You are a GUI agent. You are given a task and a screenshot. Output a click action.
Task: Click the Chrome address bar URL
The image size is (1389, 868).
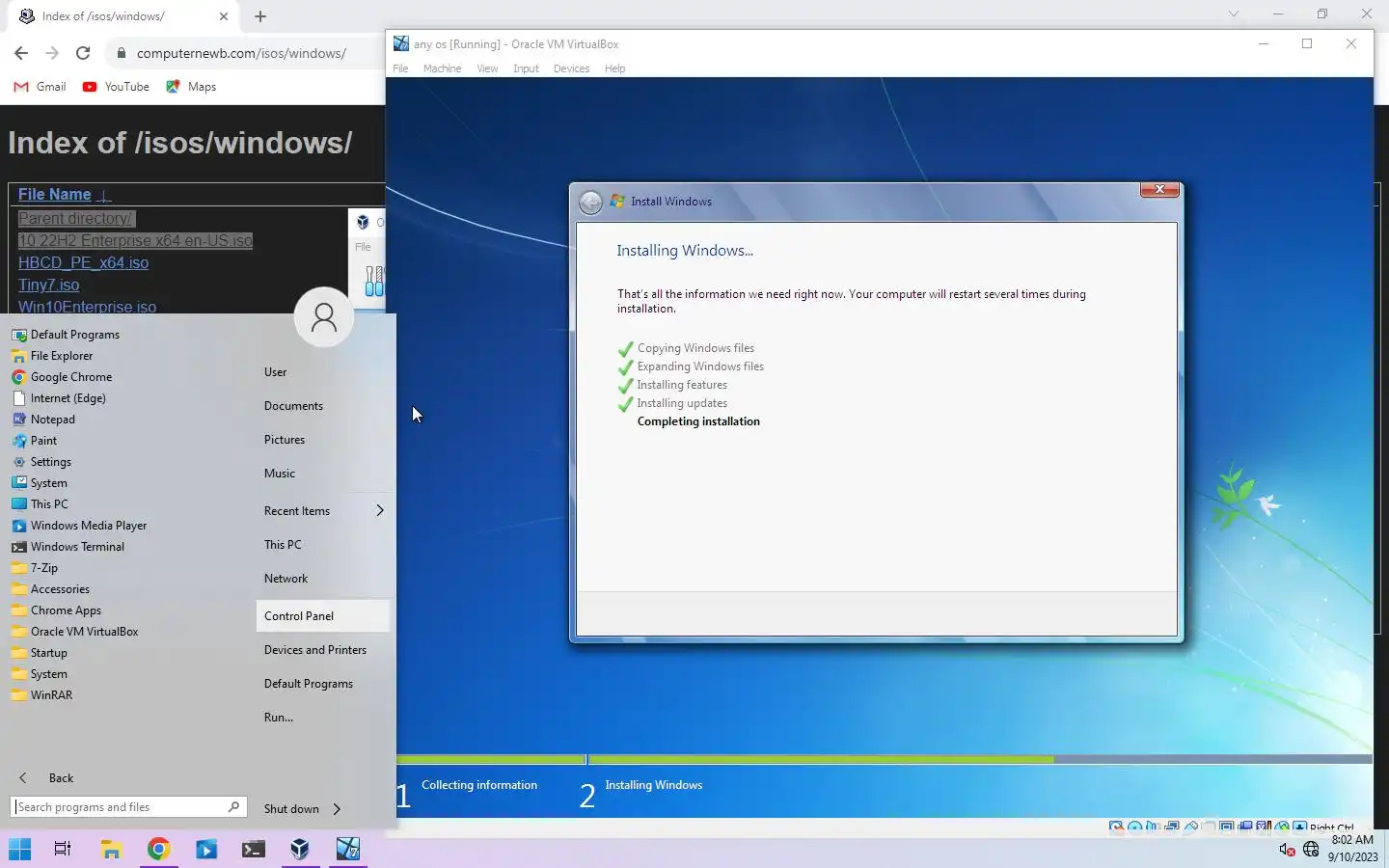241,53
